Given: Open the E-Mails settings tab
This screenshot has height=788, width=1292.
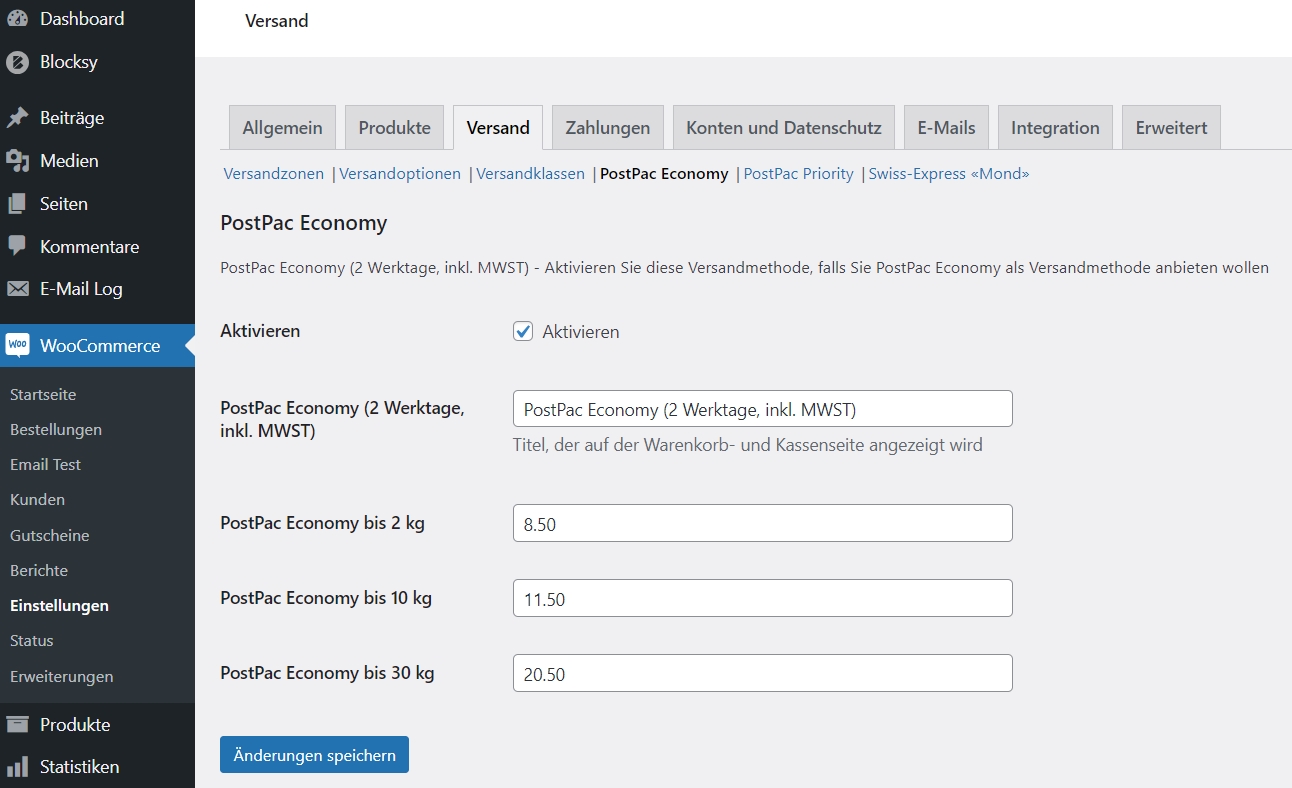Looking at the screenshot, I should [x=946, y=127].
